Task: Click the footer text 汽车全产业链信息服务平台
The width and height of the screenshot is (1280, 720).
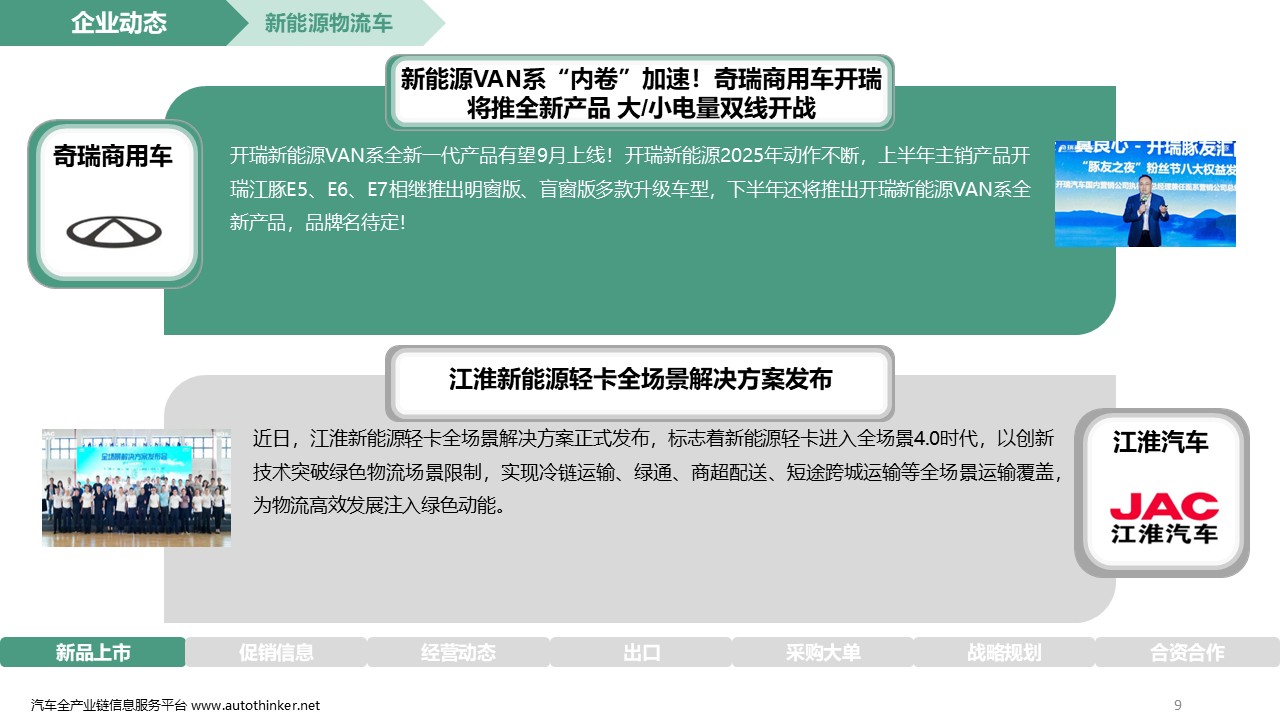Action: tap(109, 705)
